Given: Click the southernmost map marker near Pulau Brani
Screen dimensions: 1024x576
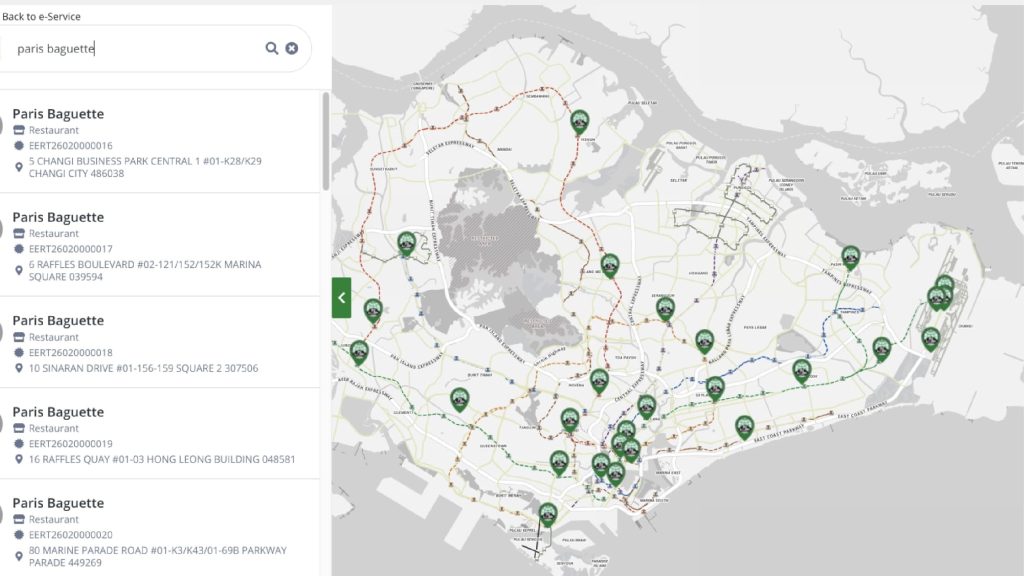Looking at the screenshot, I should [x=547, y=514].
